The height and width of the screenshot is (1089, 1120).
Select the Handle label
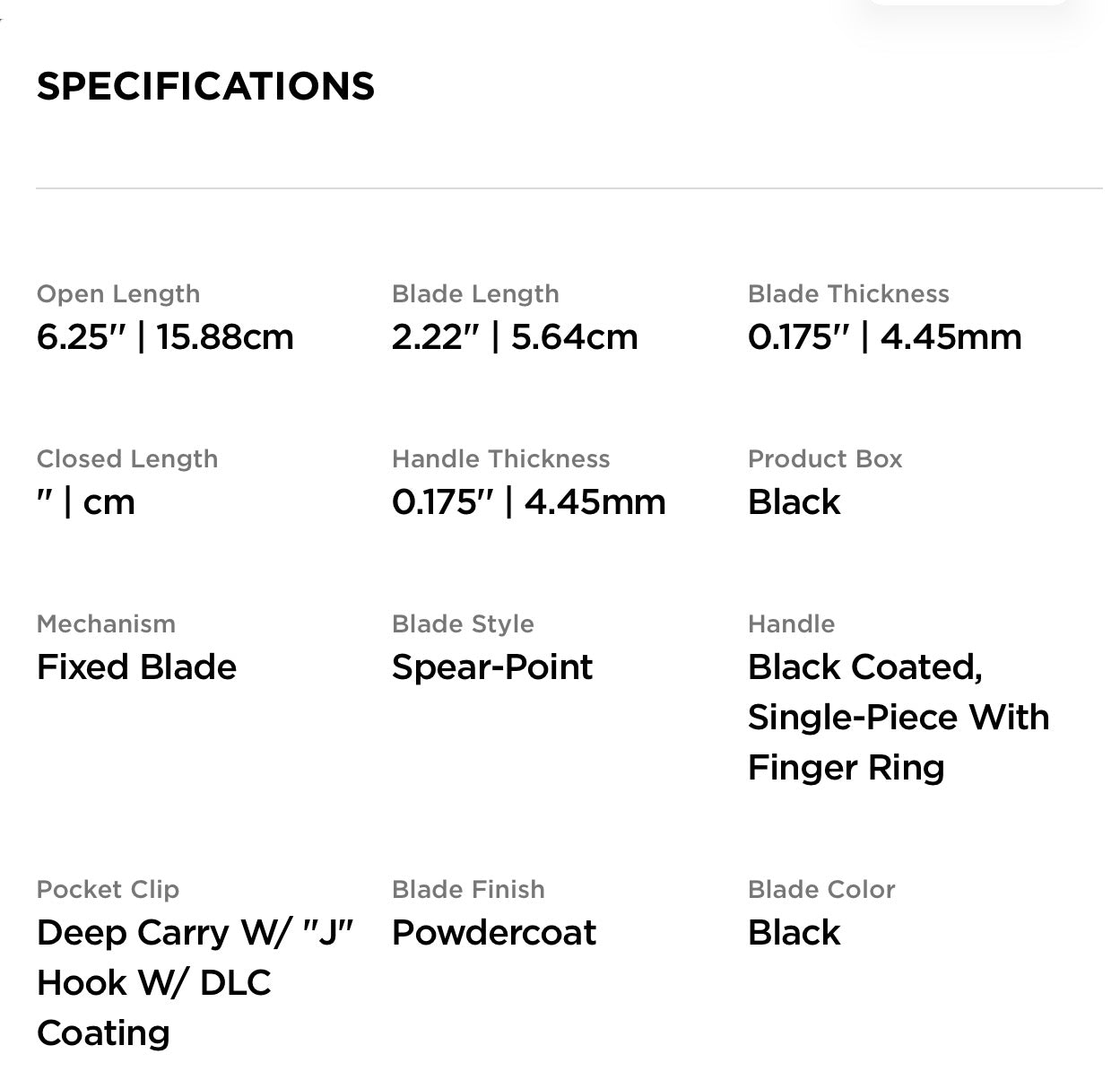tap(791, 624)
